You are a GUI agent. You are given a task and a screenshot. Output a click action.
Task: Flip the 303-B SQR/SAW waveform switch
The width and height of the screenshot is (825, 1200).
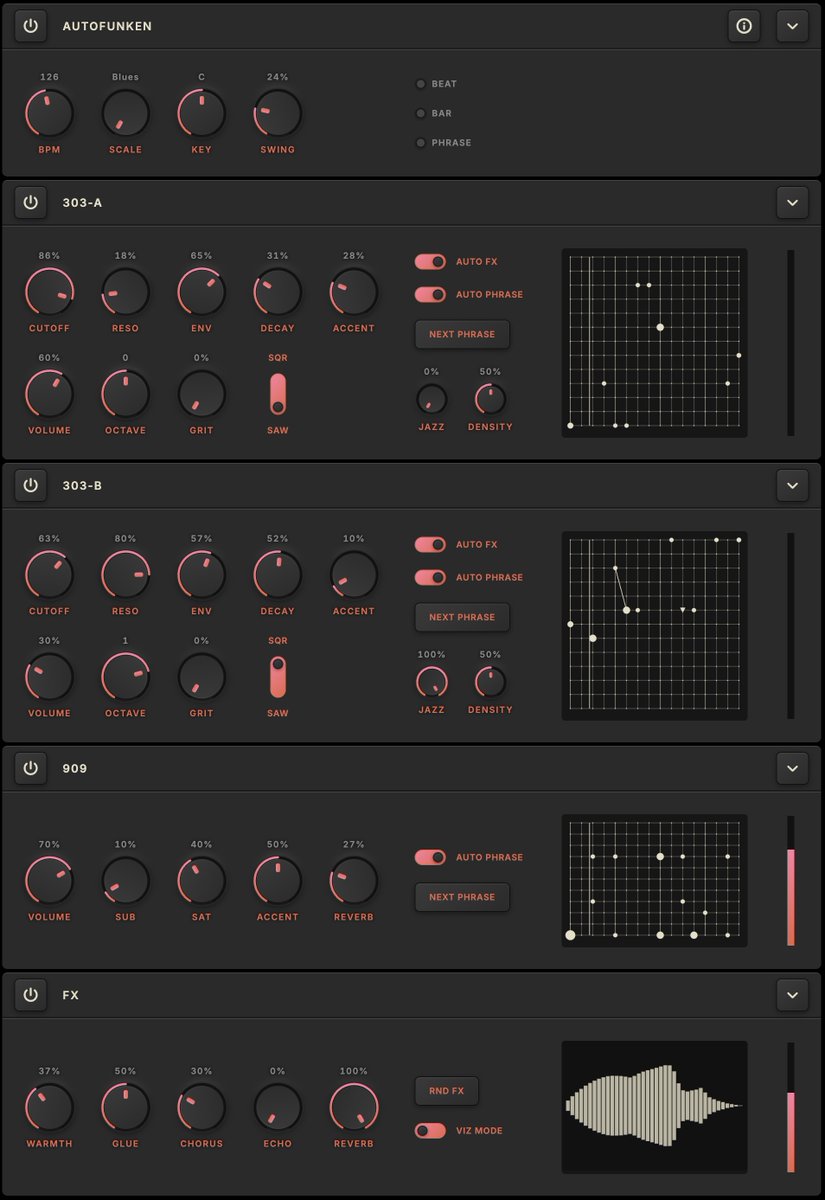[277, 677]
